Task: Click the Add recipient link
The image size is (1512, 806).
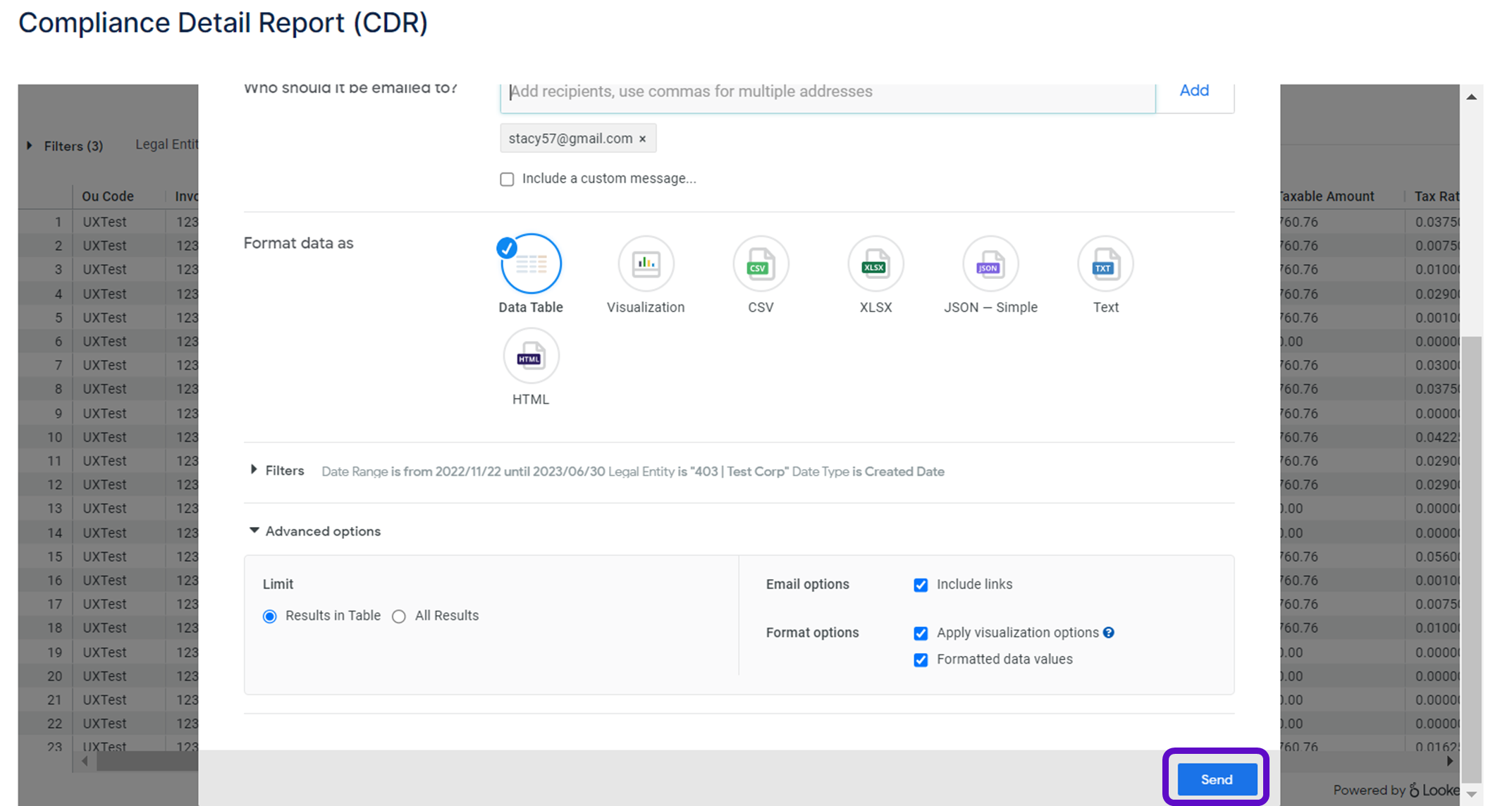Action: tap(1193, 91)
